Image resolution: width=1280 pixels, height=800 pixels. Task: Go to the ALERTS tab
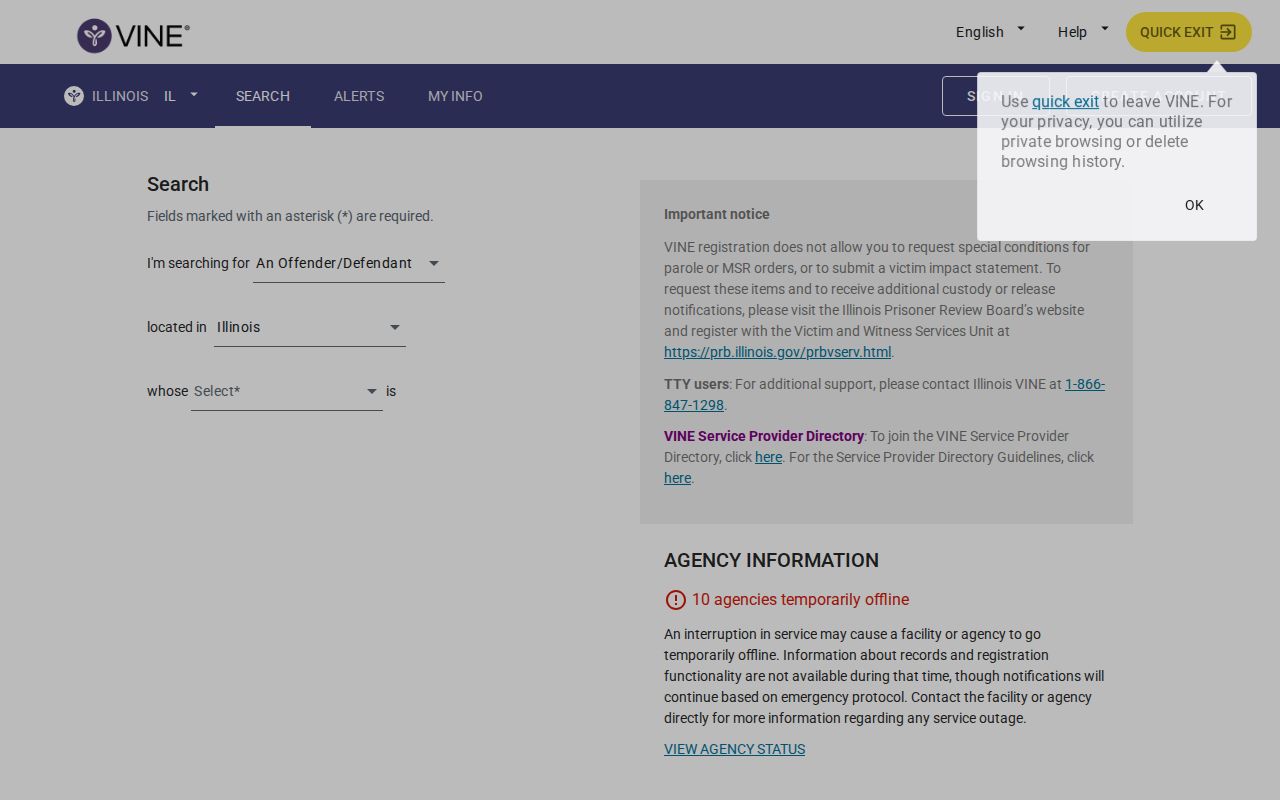click(x=359, y=96)
